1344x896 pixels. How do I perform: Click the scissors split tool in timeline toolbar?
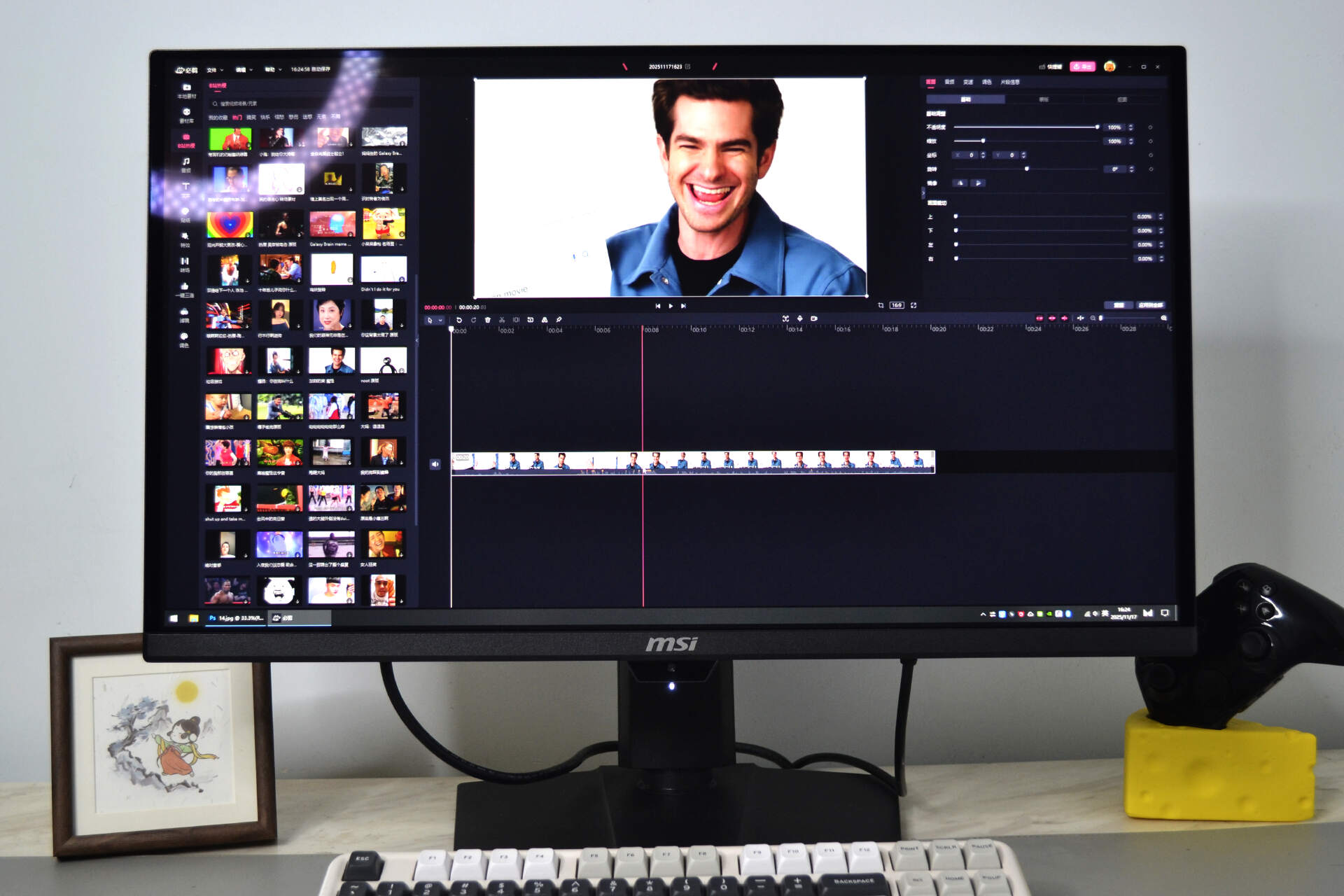click(502, 320)
